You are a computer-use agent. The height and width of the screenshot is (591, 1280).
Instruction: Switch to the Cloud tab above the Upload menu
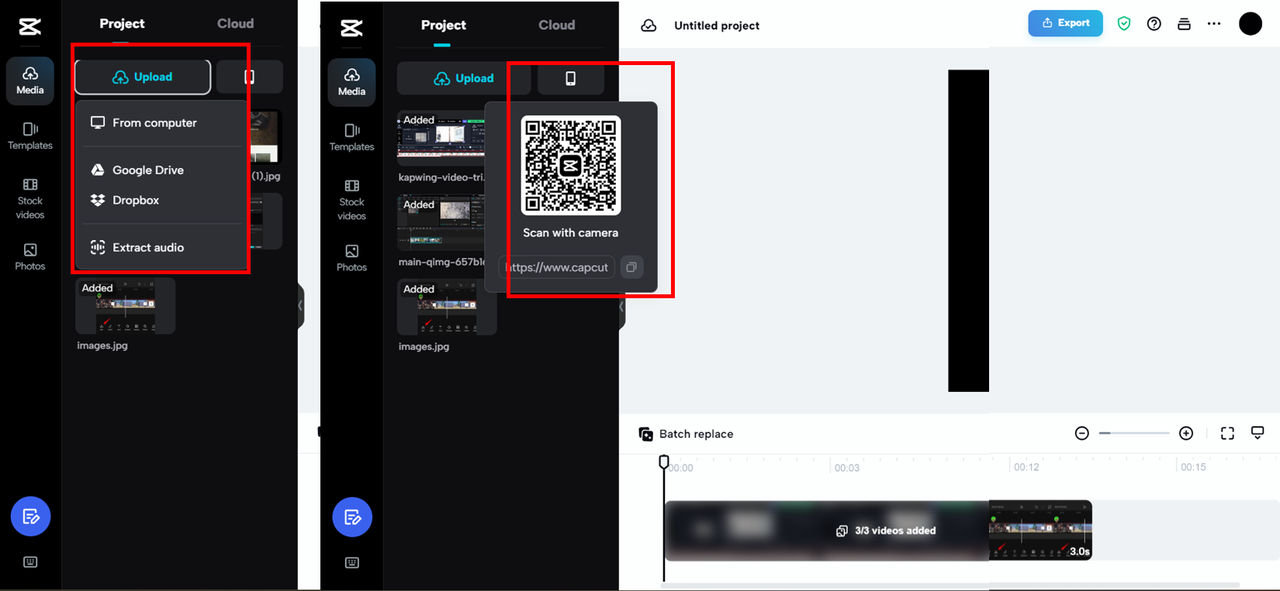point(236,23)
